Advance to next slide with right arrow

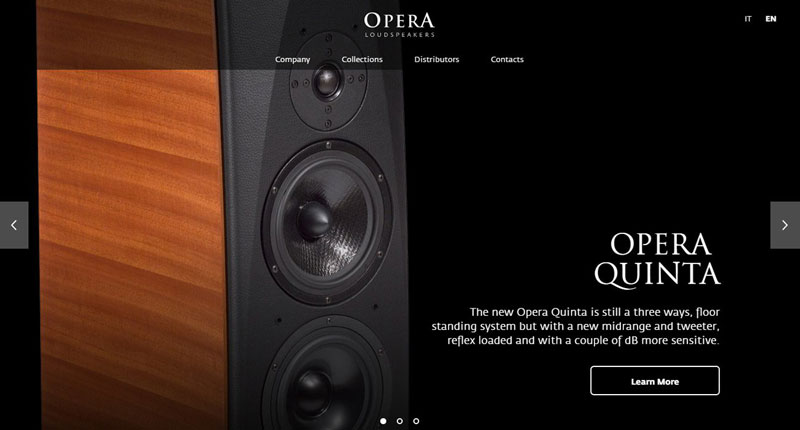(x=785, y=225)
